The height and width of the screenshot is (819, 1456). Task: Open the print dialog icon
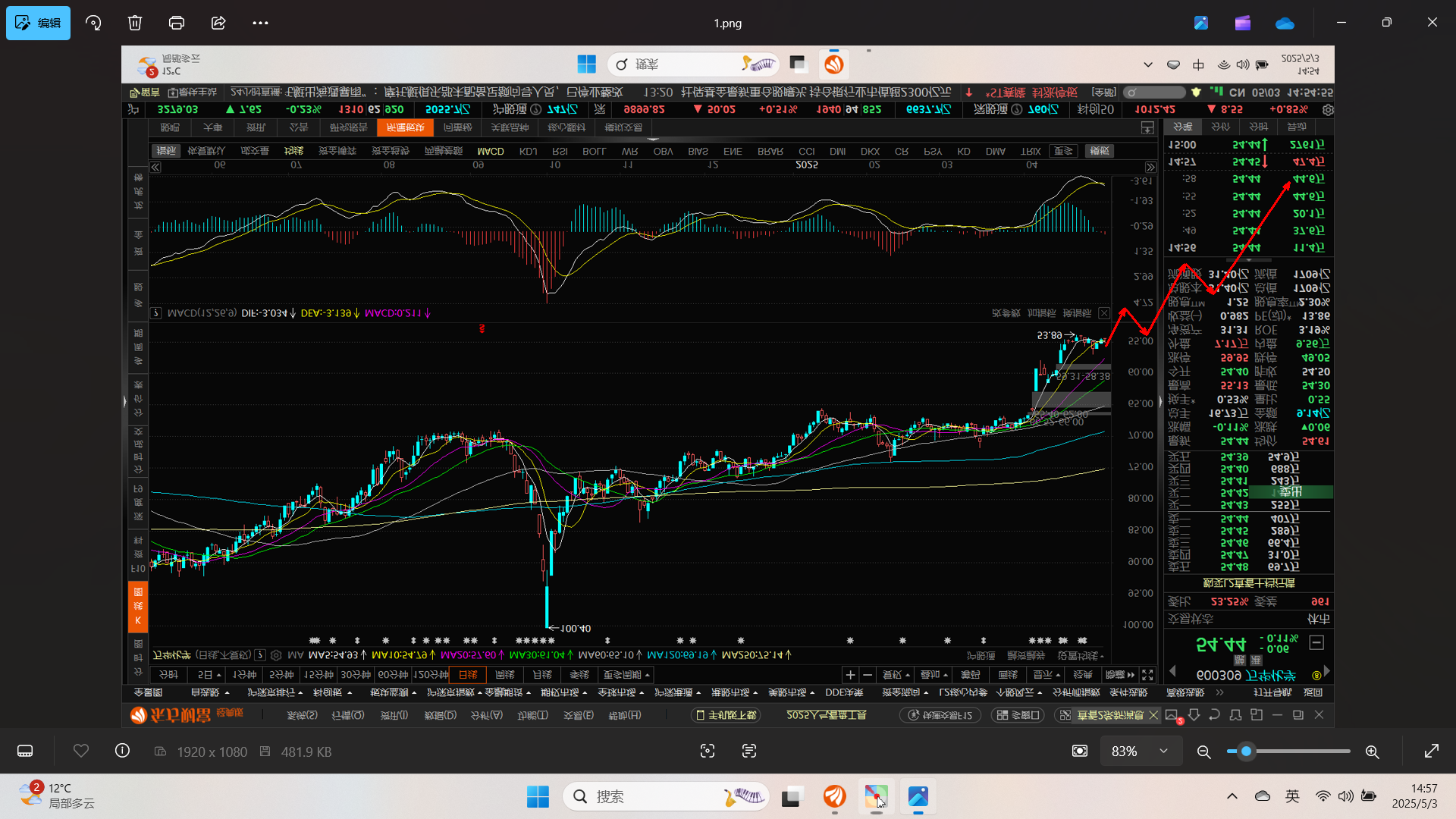point(177,23)
